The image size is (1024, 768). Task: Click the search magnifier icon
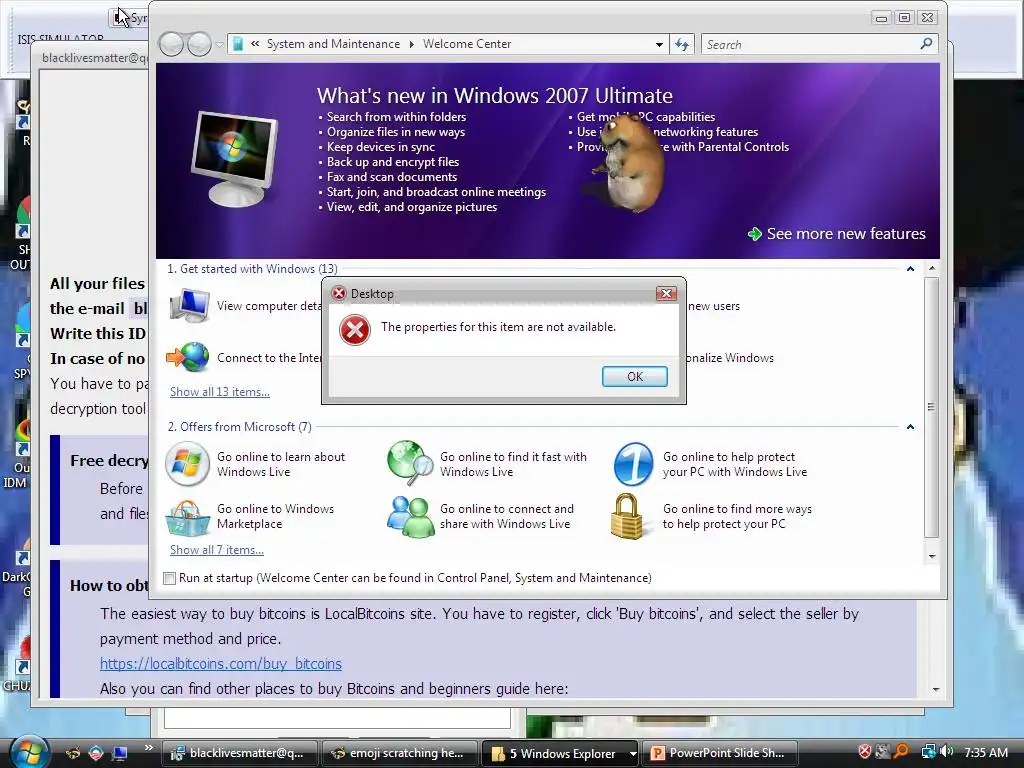pos(926,44)
